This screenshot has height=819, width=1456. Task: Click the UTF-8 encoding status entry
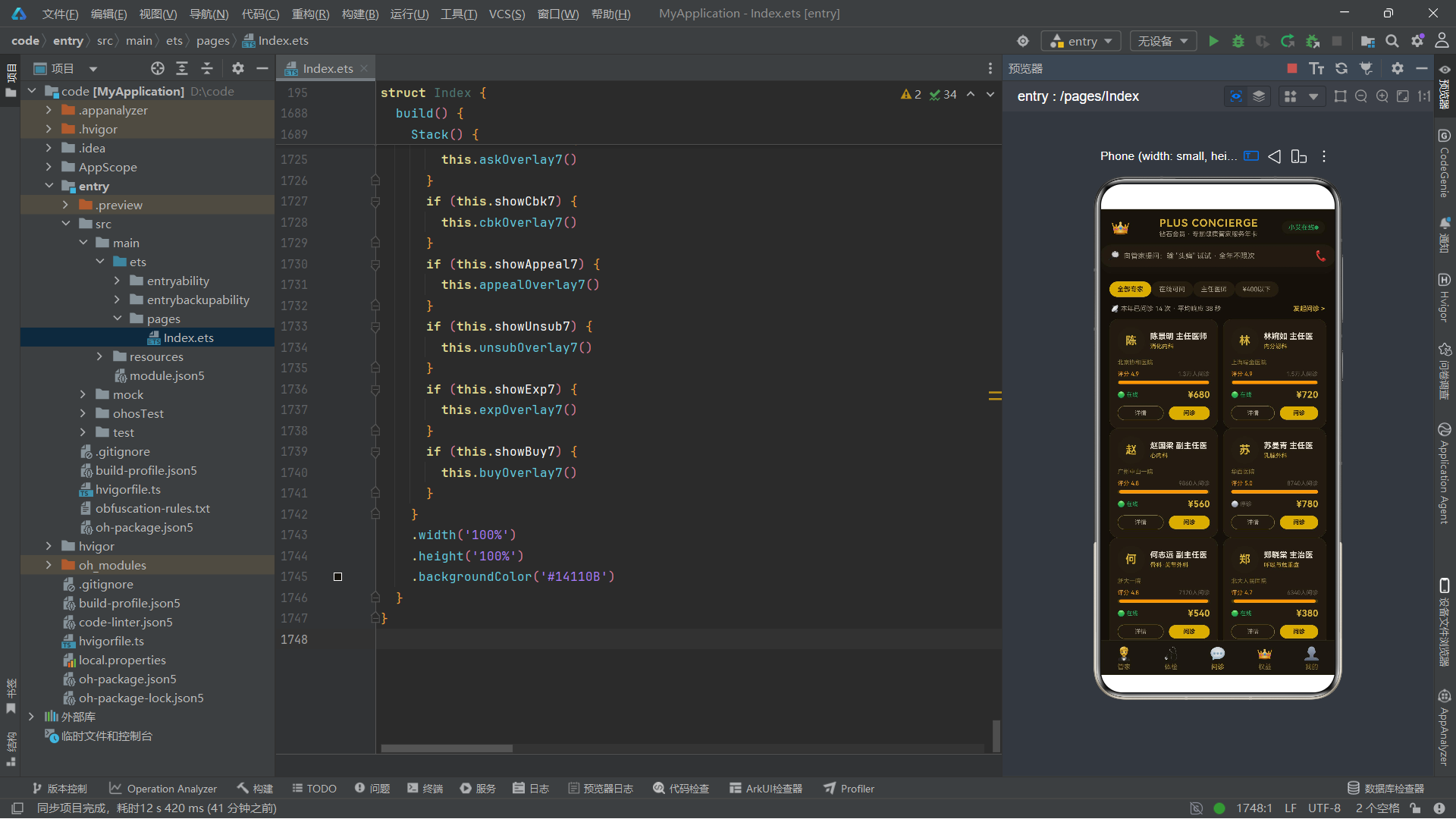(1324, 808)
